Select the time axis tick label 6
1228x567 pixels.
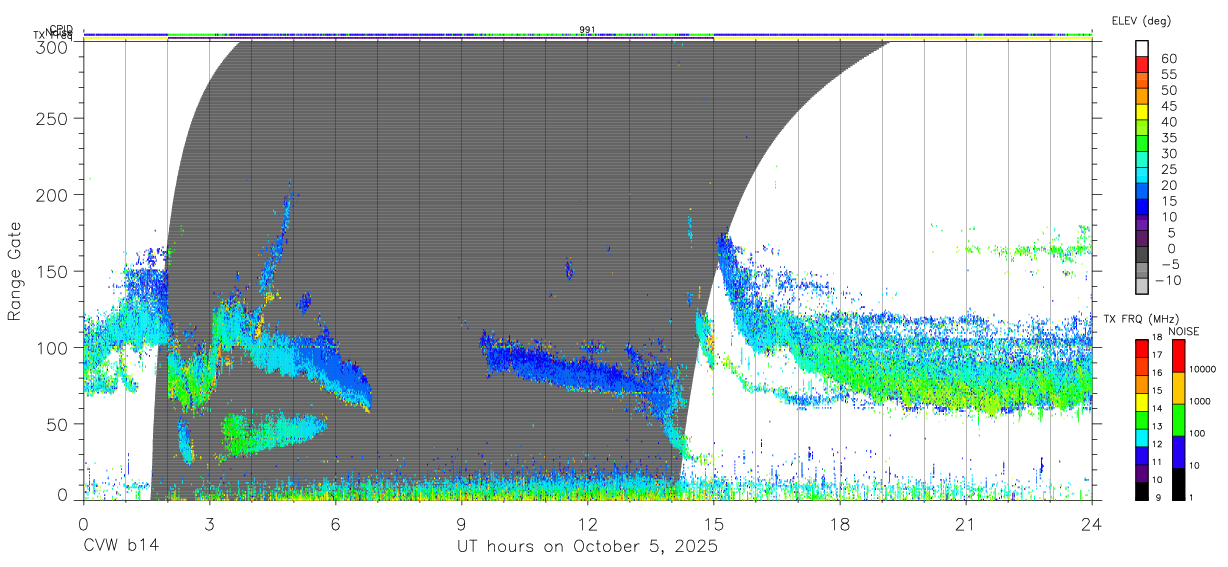click(x=335, y=524)
